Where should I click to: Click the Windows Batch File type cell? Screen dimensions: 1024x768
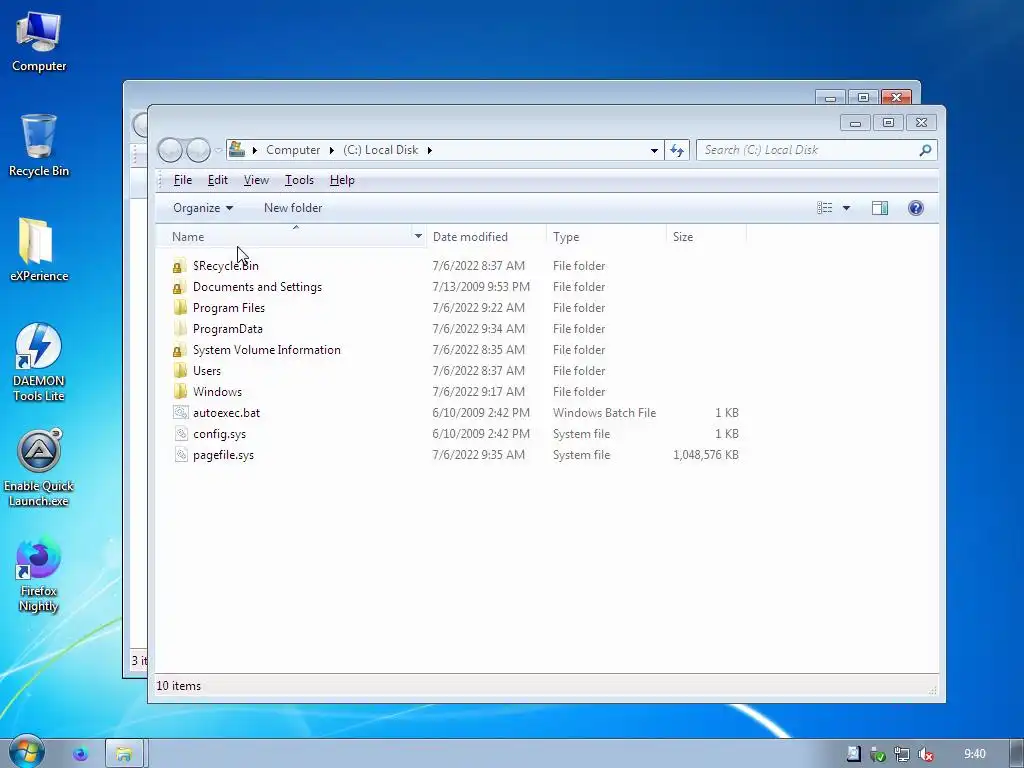604,413
